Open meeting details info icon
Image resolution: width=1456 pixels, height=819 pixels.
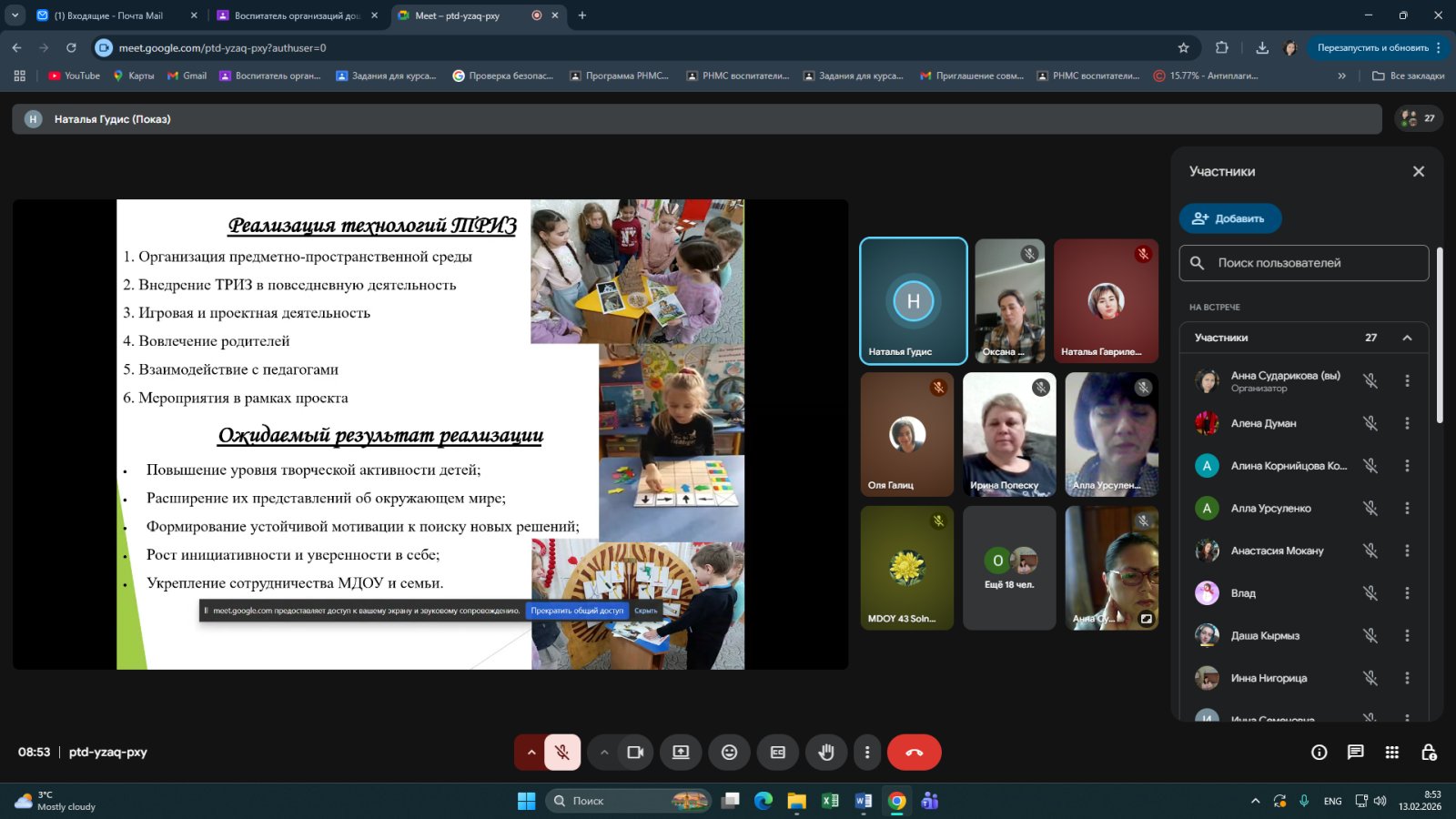point(1319,753)
